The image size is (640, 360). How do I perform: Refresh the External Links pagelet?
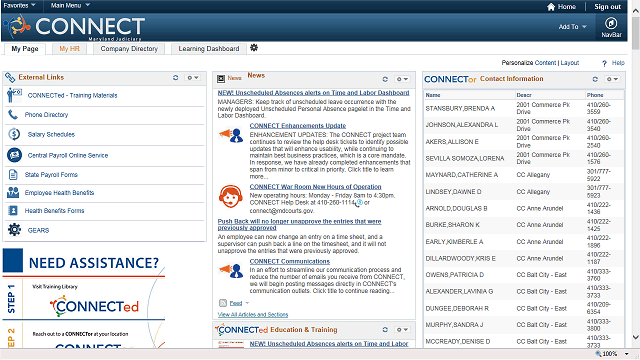pos(176,78)
